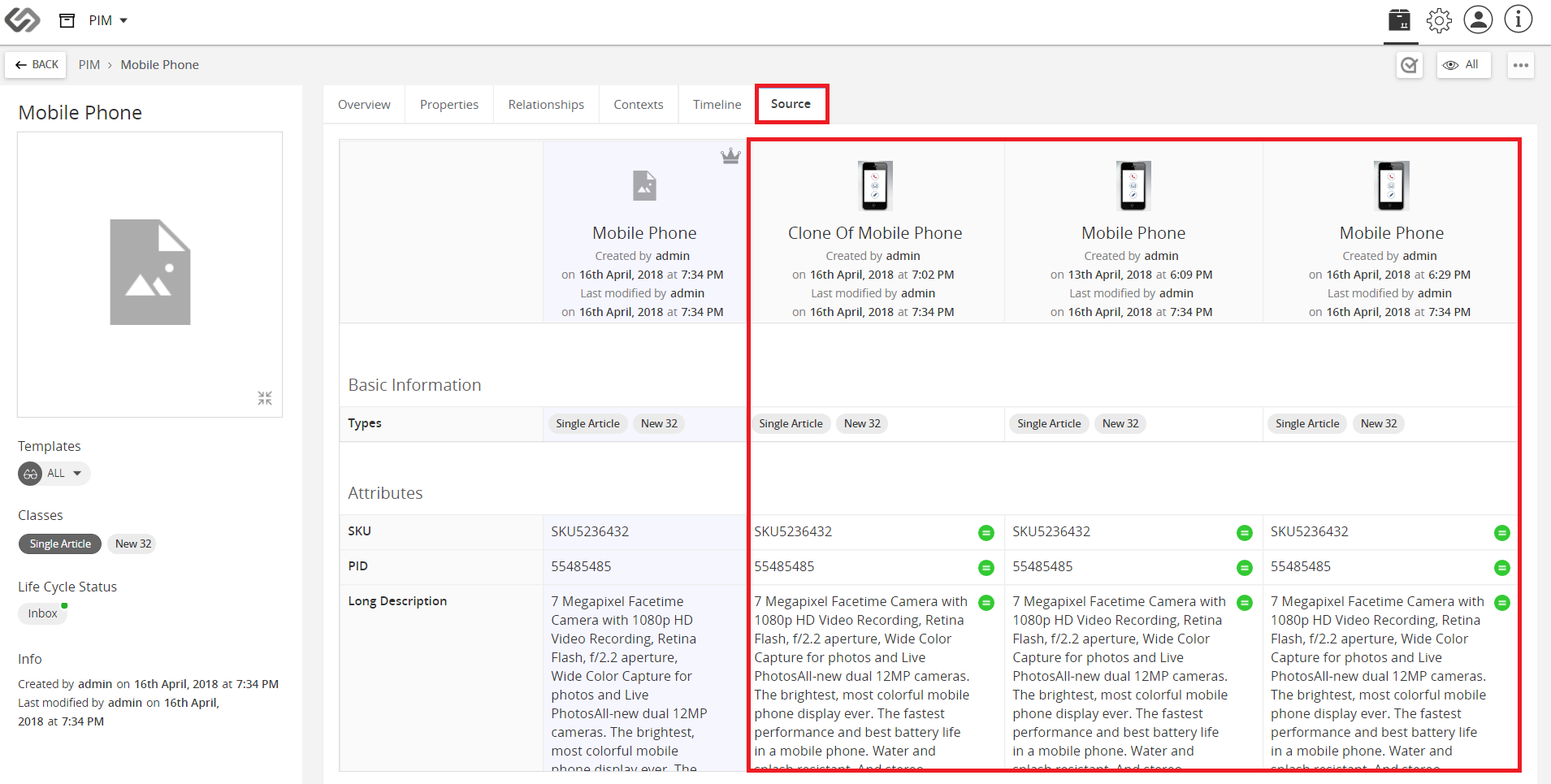
Task: Open the settings gear icon
Action: [x=1439, y=19]
